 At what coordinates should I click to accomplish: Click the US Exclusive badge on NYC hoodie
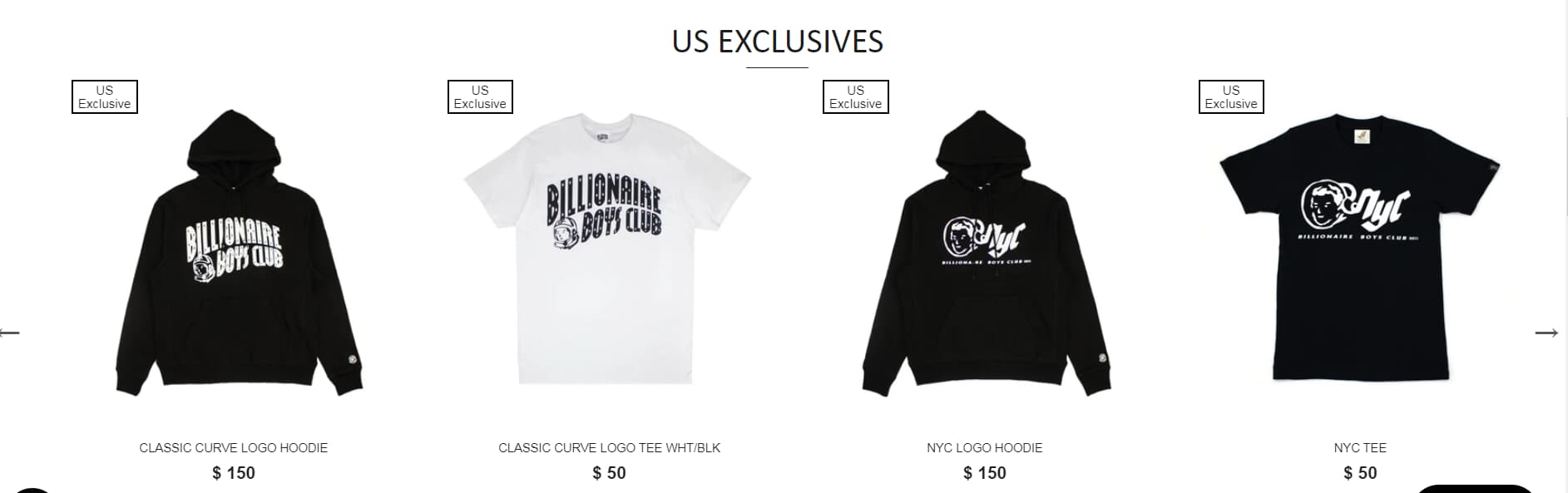(x=856, y=96)
